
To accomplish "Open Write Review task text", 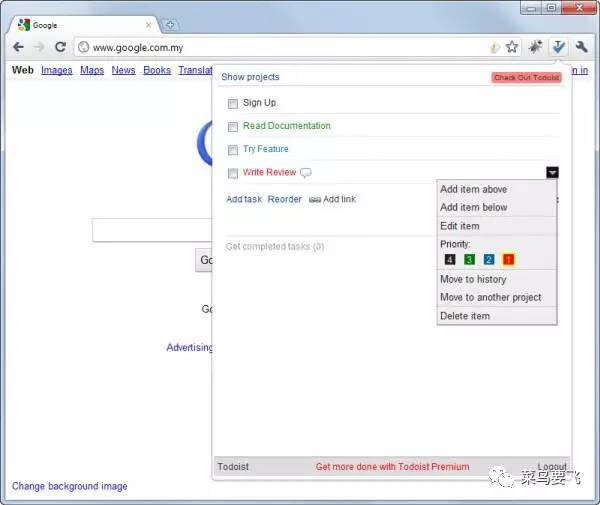I will (269, 172).
